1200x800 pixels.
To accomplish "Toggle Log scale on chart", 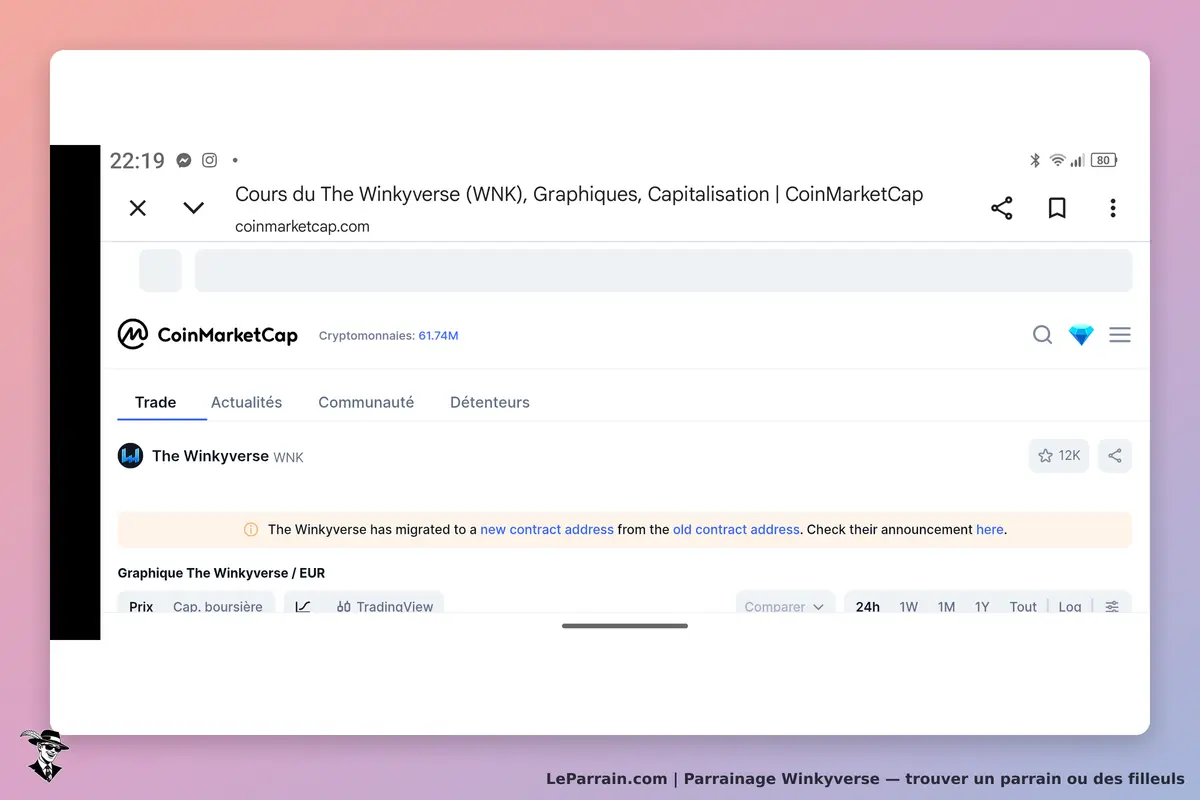I will click(x=1070, y=606).
